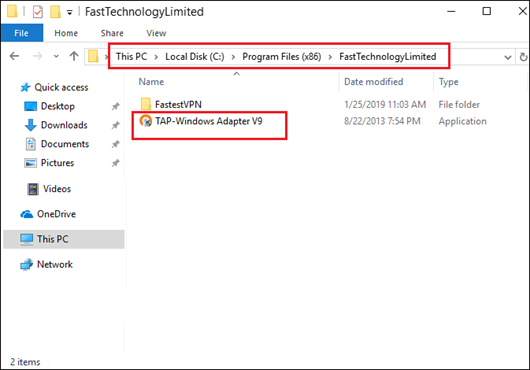Sort by the Date modified column header
The width and height of the screenshot is (530, 370).
[x=374, y=81]
